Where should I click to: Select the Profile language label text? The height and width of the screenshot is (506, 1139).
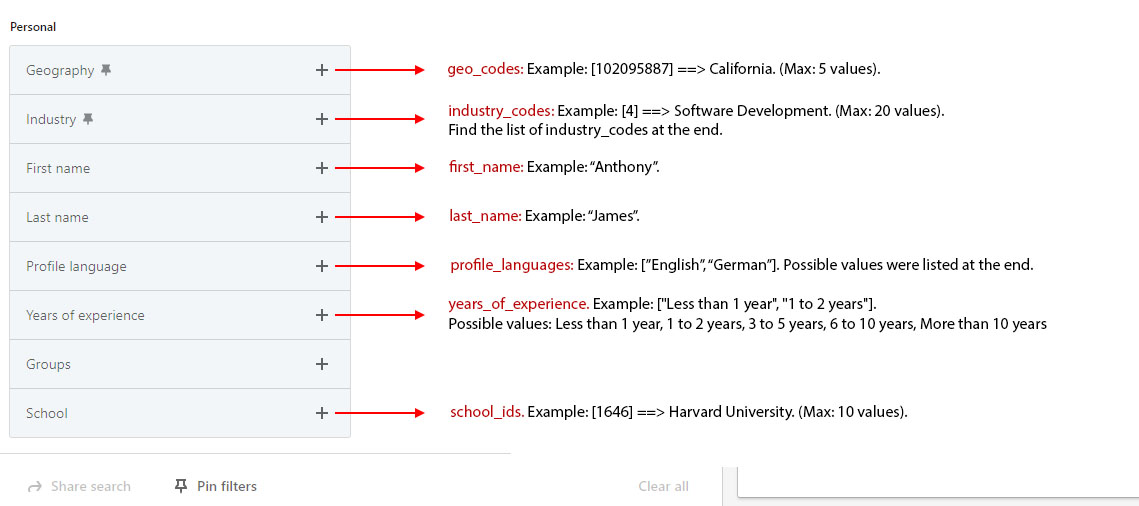point(76,267)
